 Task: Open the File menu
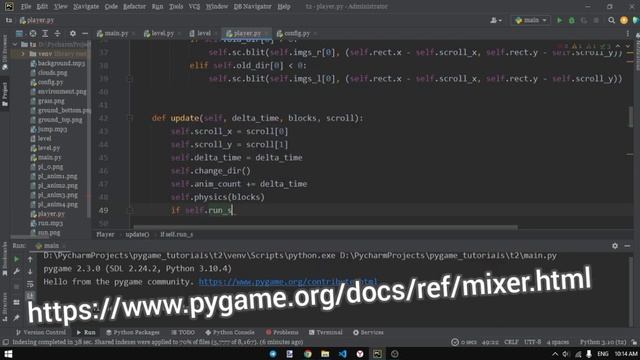click(26, 7)
